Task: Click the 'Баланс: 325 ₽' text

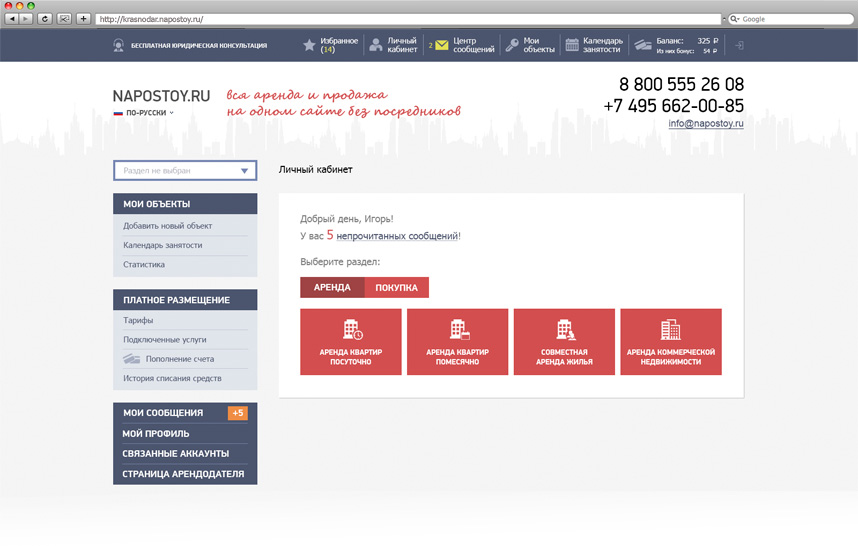Action: coord(687,41)
